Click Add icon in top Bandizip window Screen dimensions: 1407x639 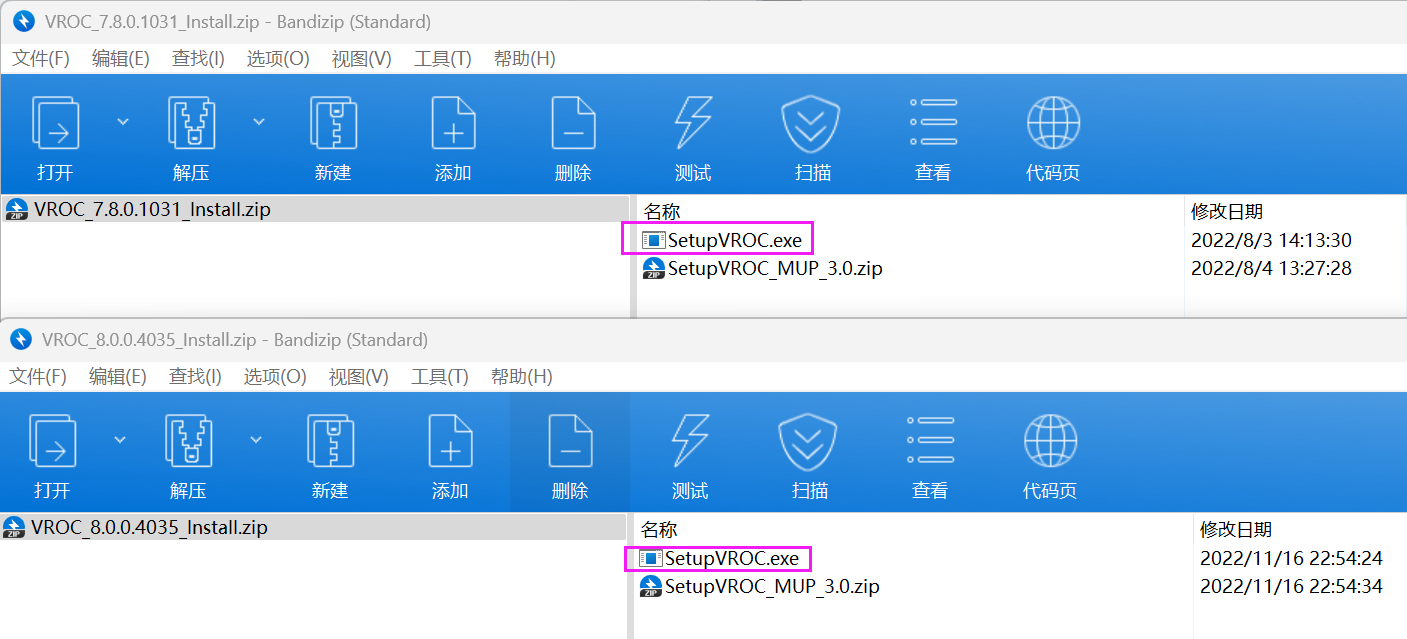pos(453,124)
